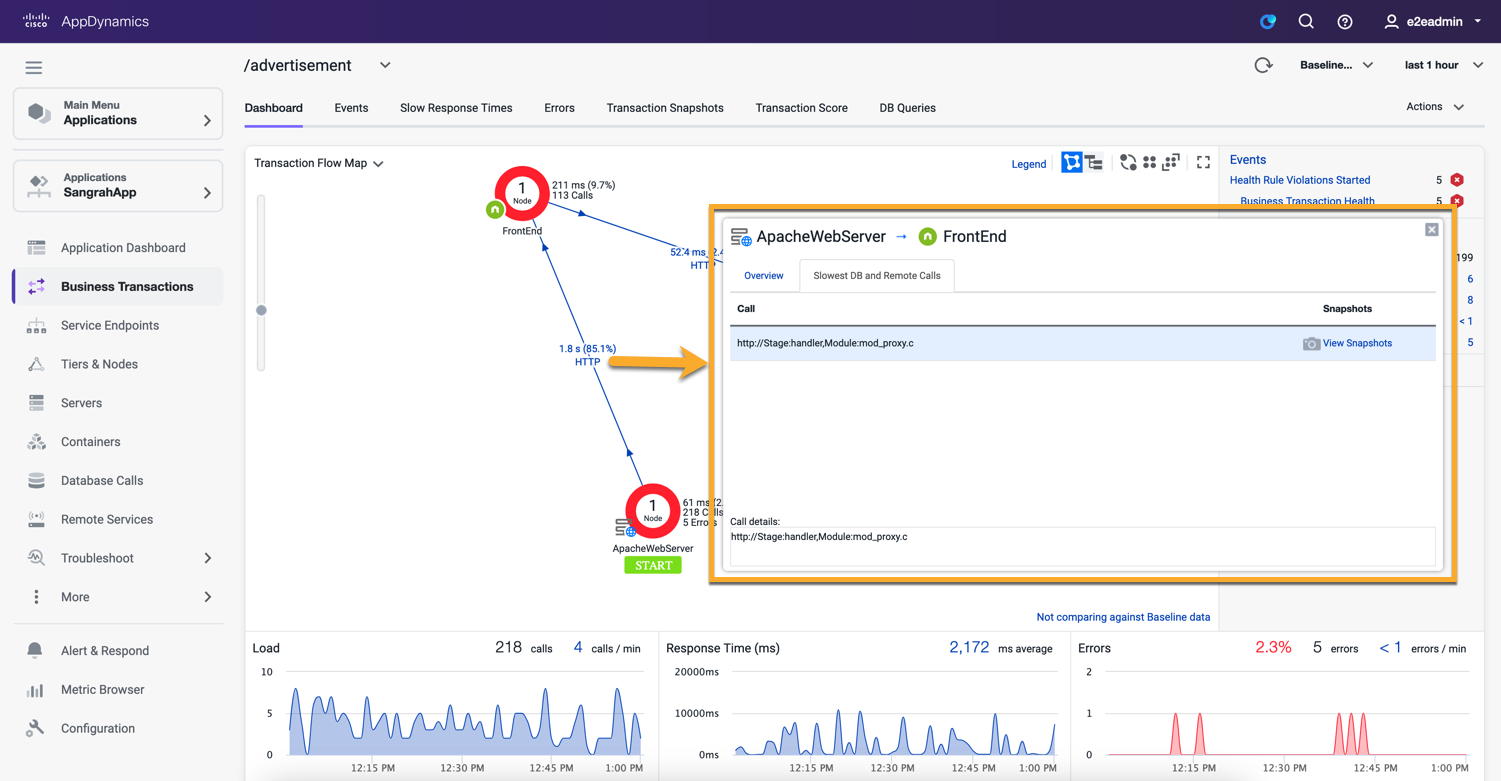
Task: Select the circular layout icon
Action: [x=1128, y=162]
